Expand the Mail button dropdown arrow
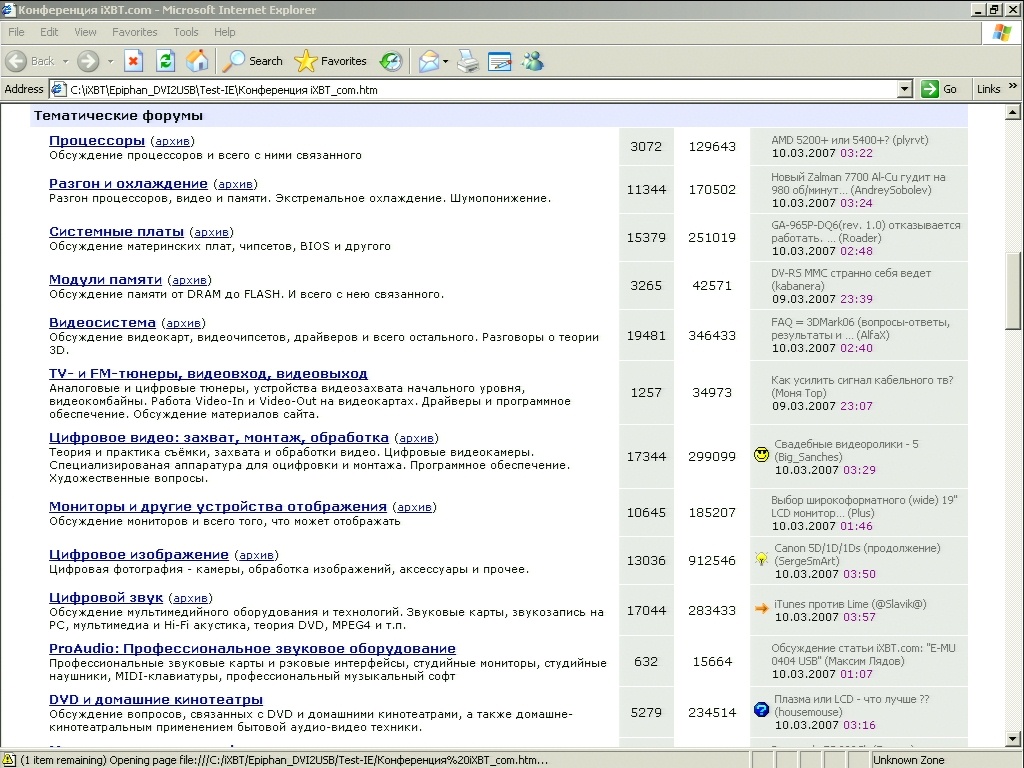 [x=445, y=61]
